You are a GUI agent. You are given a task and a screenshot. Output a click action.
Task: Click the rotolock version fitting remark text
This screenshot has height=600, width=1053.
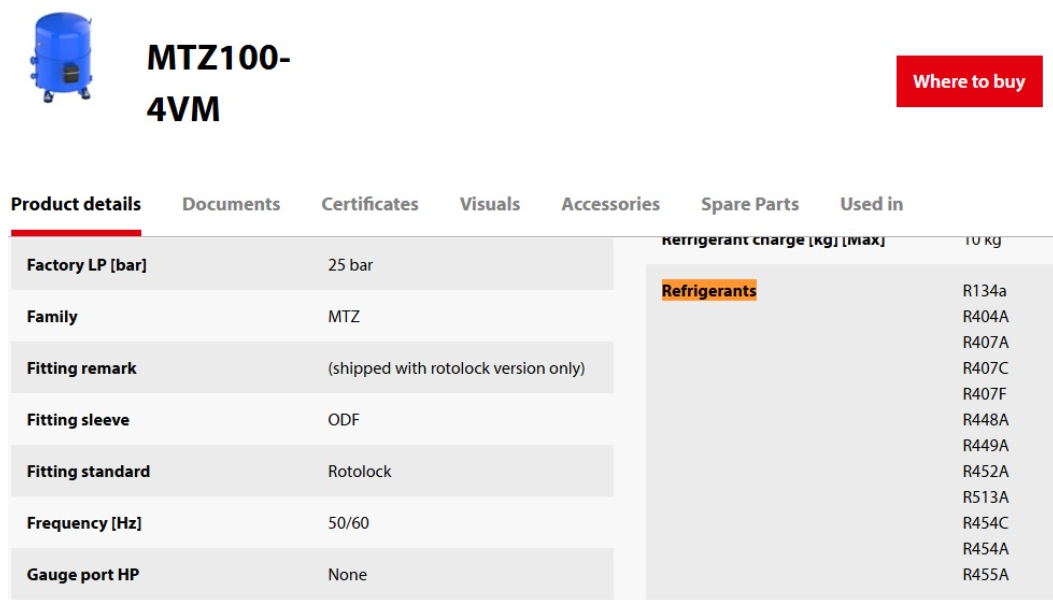[x=456, y=368]
